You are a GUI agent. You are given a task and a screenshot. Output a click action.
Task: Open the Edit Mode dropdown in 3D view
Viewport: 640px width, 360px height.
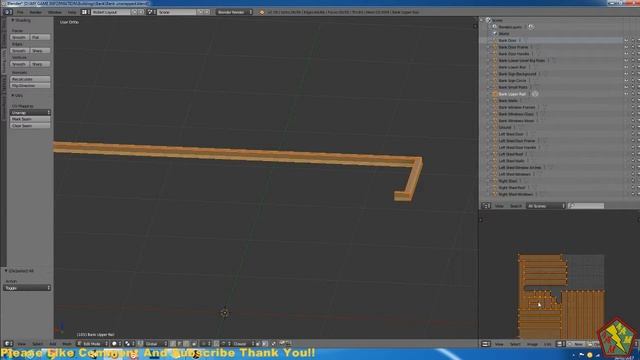(x=92, y=344)
